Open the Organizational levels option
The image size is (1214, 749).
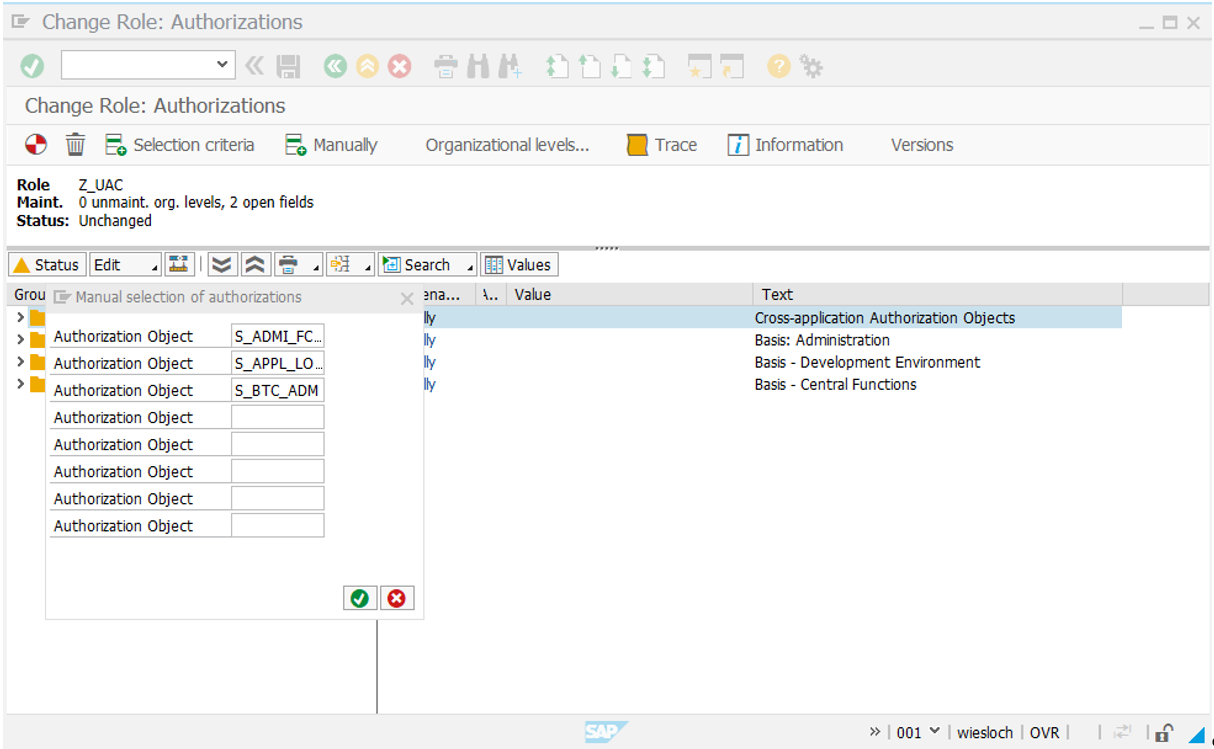click(507, 145)
